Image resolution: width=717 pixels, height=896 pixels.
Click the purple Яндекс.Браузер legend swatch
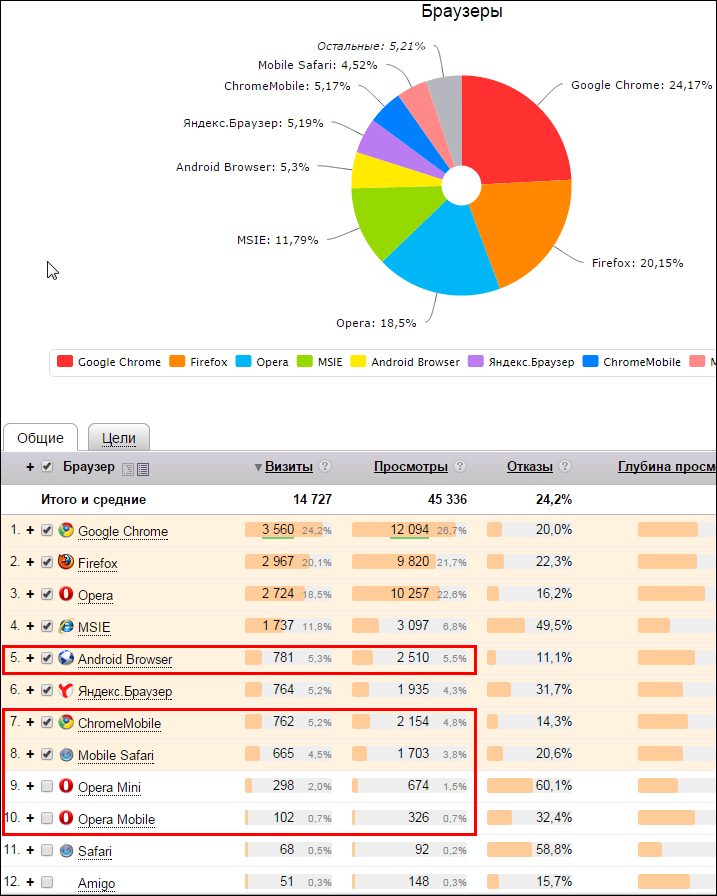click(475, 361)
